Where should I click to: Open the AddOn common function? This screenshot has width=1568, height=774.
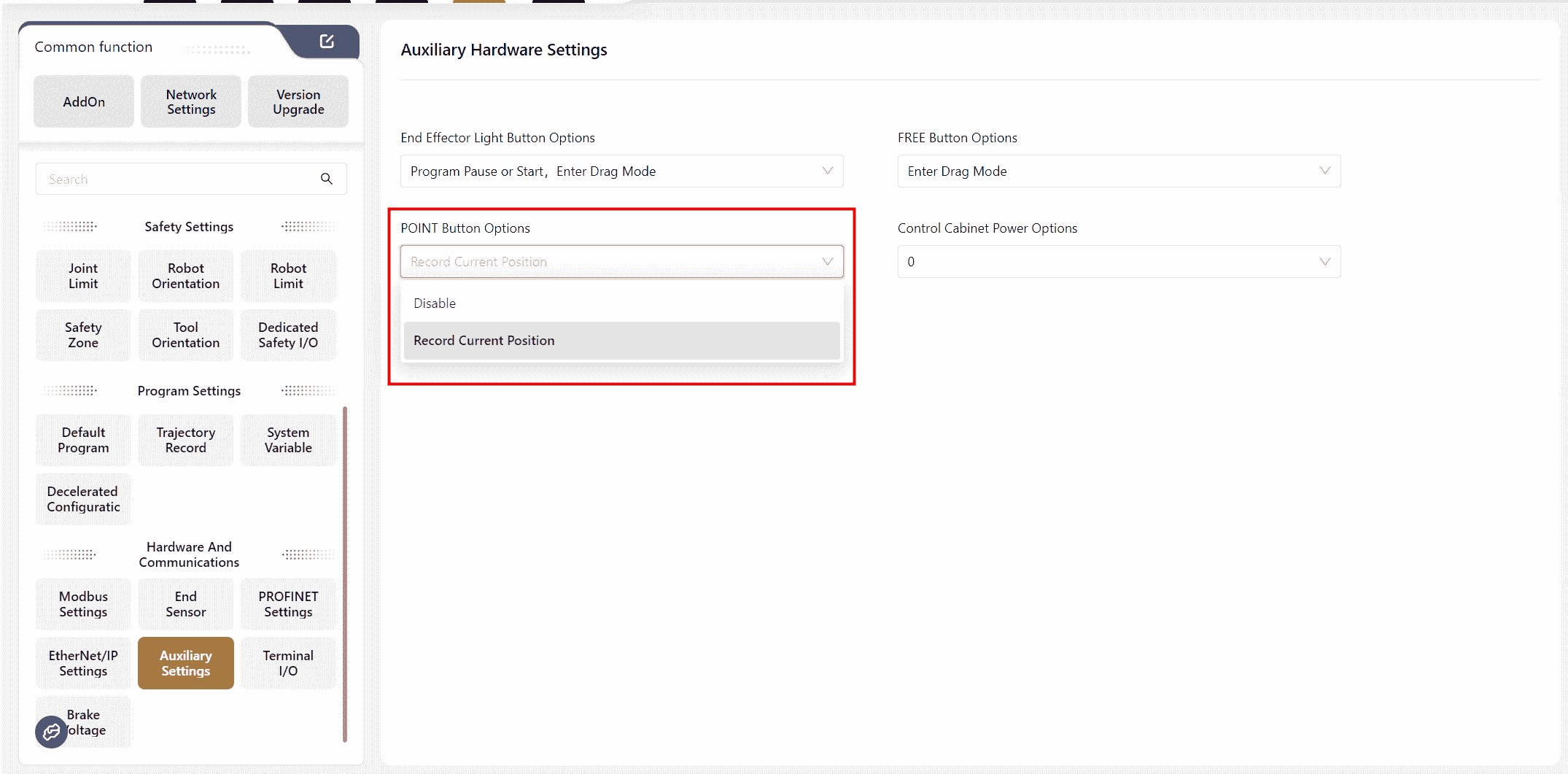click(84, 102)
